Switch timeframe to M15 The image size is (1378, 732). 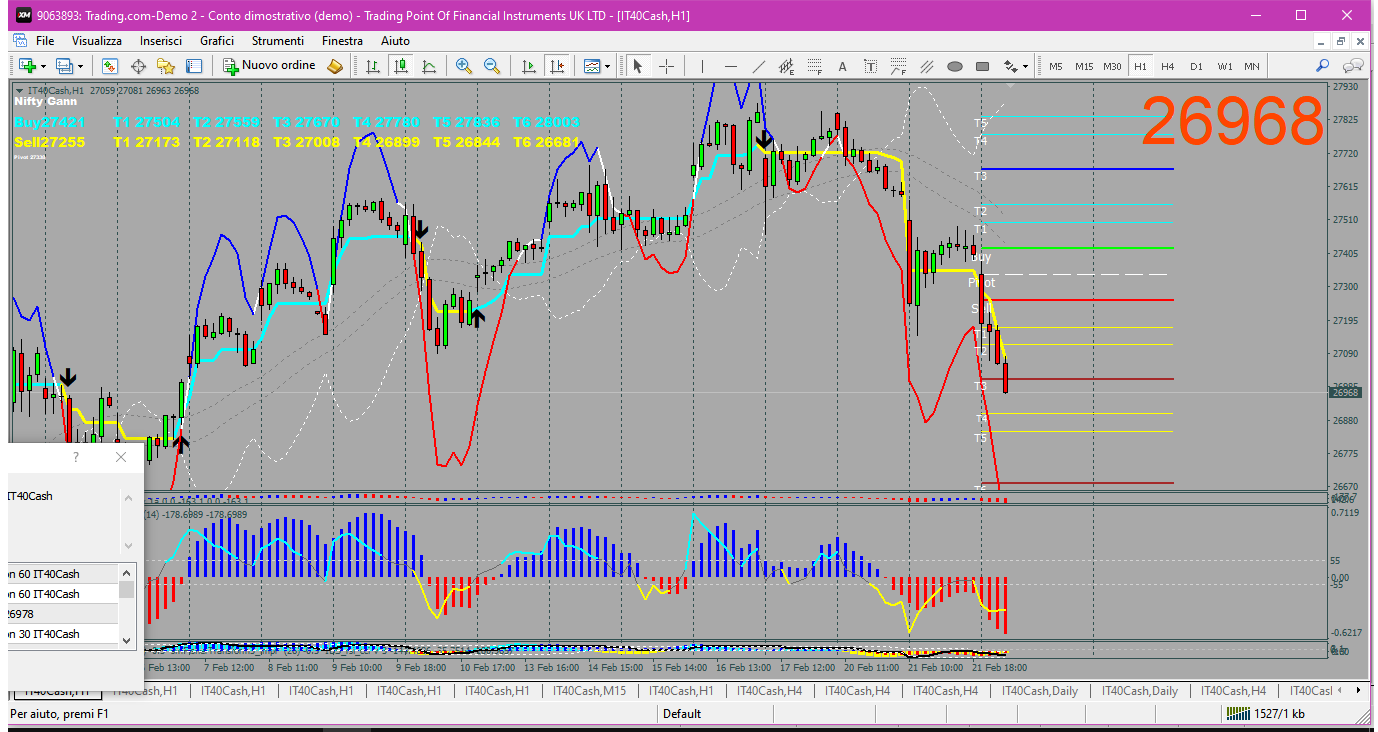[x=1084, y=66]
